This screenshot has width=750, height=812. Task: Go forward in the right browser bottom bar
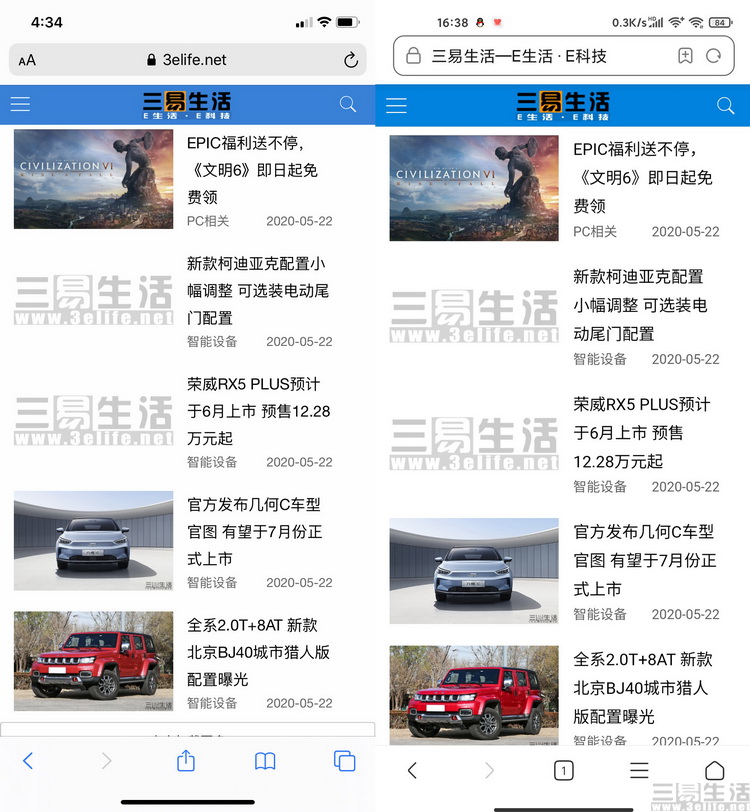(489, 771)
